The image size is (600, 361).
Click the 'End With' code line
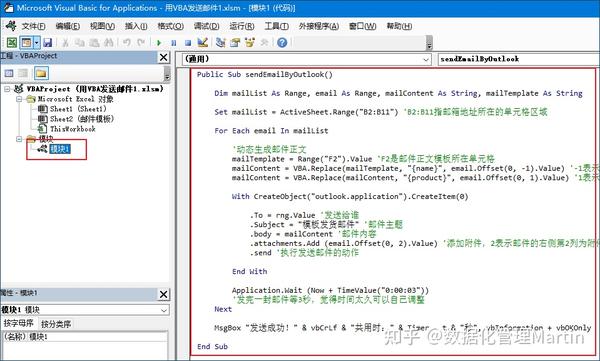(x=249, y=271)
